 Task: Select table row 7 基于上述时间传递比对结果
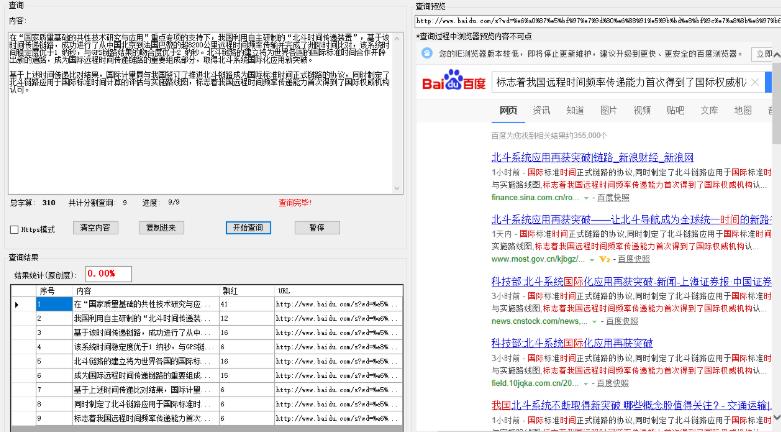tap(207, 390)
